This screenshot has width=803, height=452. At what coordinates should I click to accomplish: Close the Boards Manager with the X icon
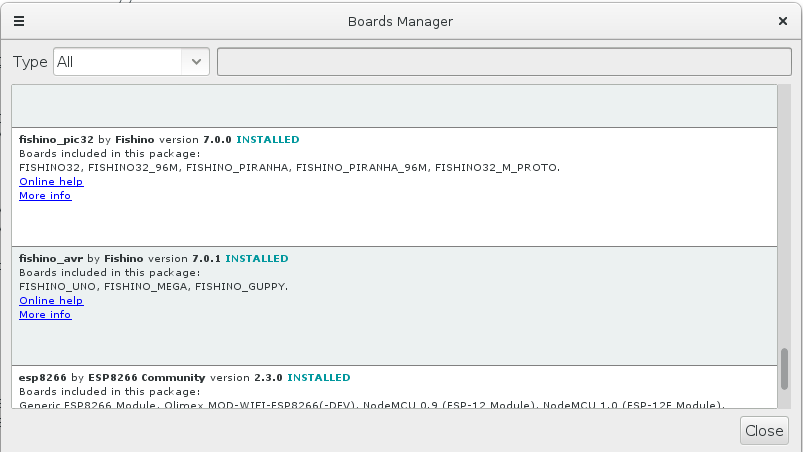coord(782,20)
